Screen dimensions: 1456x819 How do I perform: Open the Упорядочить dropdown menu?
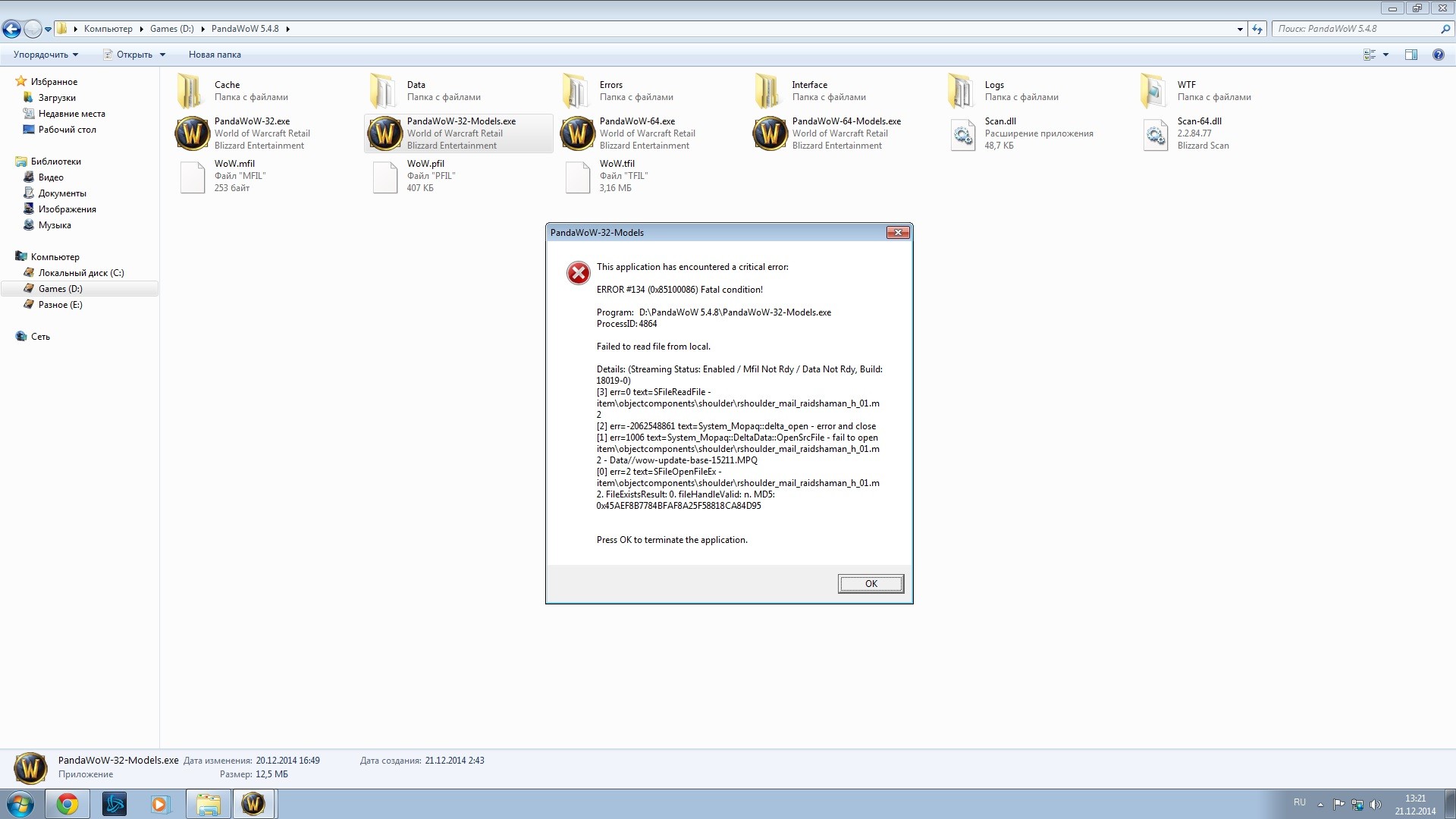[45, 55]
